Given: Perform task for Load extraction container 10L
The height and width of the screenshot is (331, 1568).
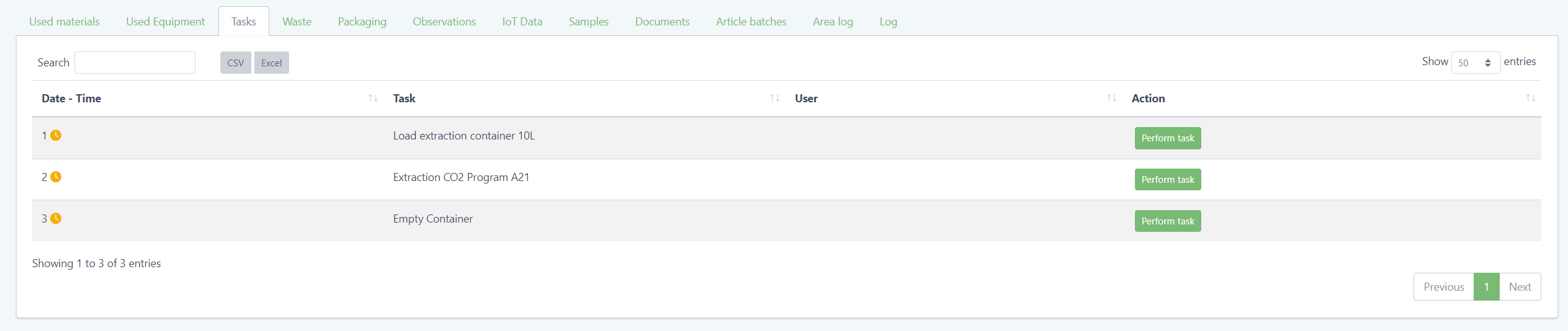Looking at the screenshot, I should [1167, 138].
